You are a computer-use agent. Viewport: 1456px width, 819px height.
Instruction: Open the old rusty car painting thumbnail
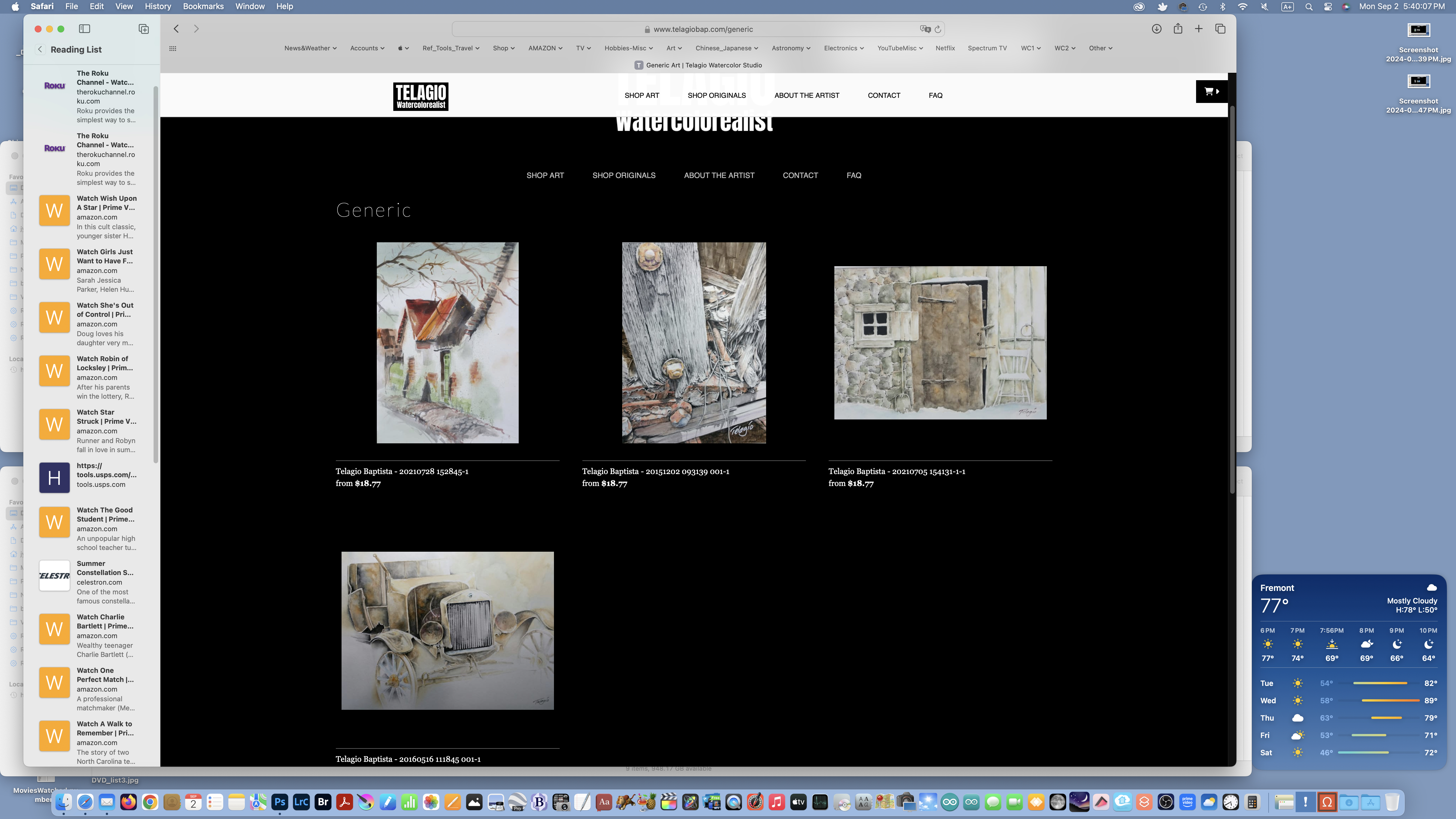447,630
